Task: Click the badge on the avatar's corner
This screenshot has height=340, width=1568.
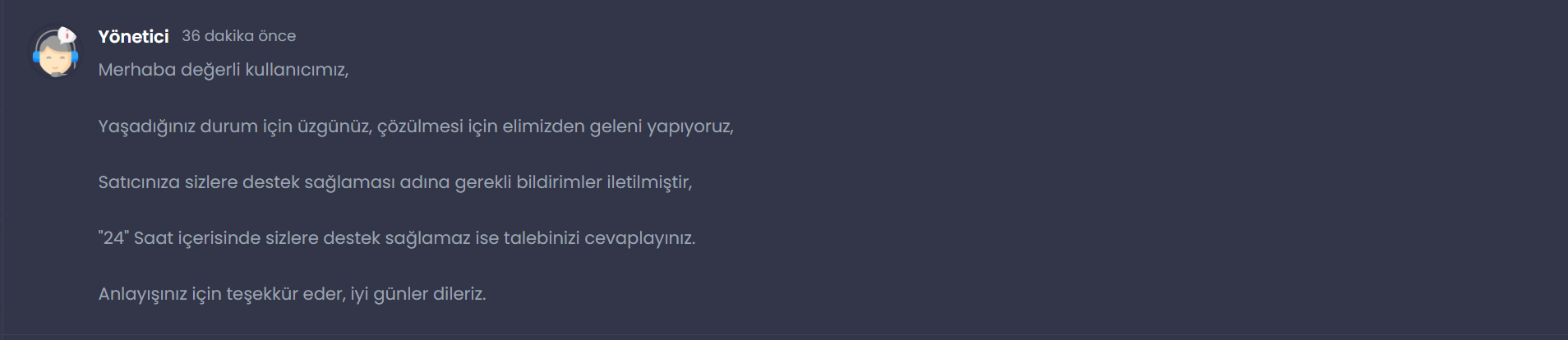Action: point(67,35)
